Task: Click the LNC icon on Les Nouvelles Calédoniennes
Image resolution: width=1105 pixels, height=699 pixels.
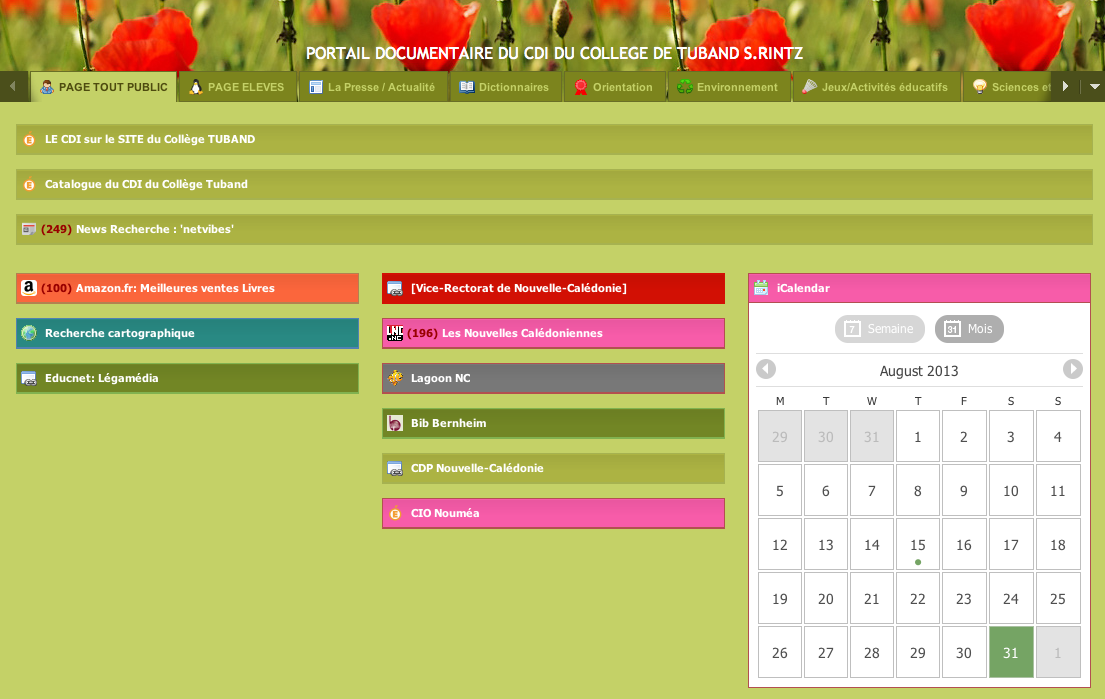Action: 395,333
